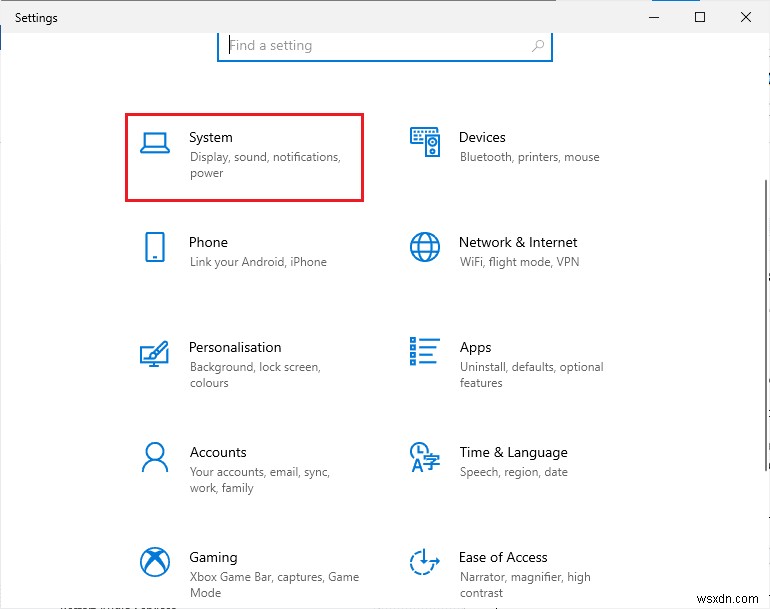Maximize the Settings window

point(700,17)
